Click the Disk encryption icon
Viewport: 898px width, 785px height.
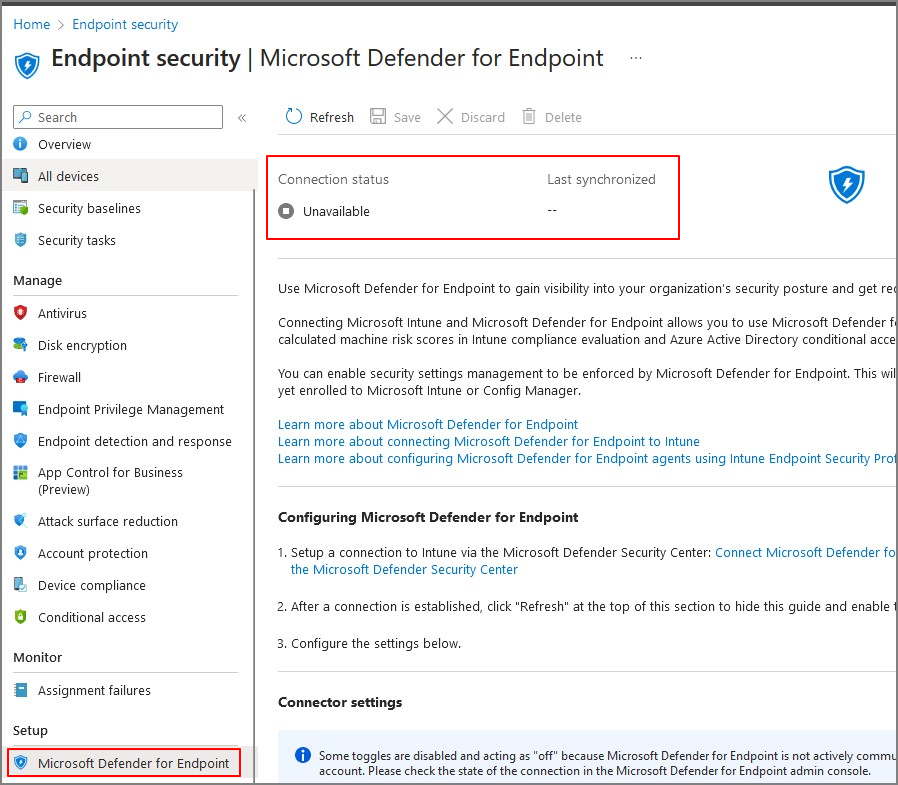click(20, 345)
